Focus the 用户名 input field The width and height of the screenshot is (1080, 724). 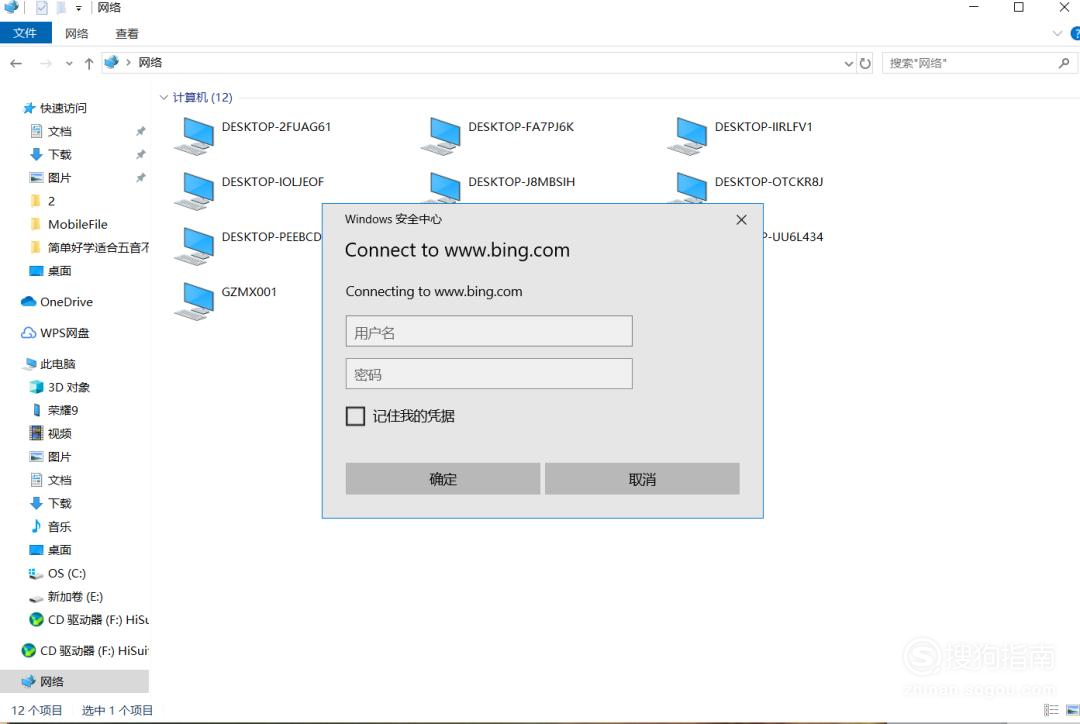point(489,331)
